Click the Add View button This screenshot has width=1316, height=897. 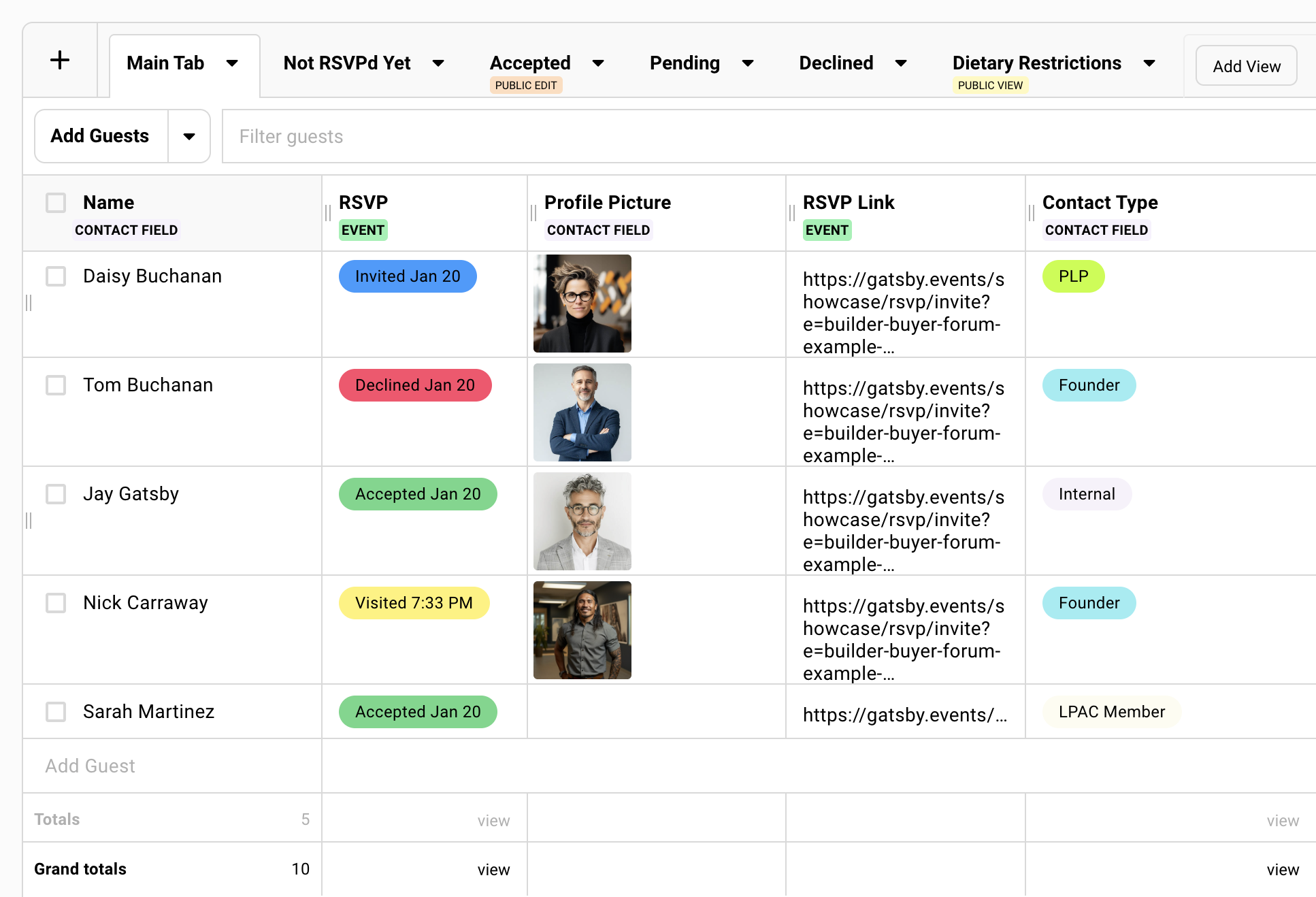[1245, 66]
